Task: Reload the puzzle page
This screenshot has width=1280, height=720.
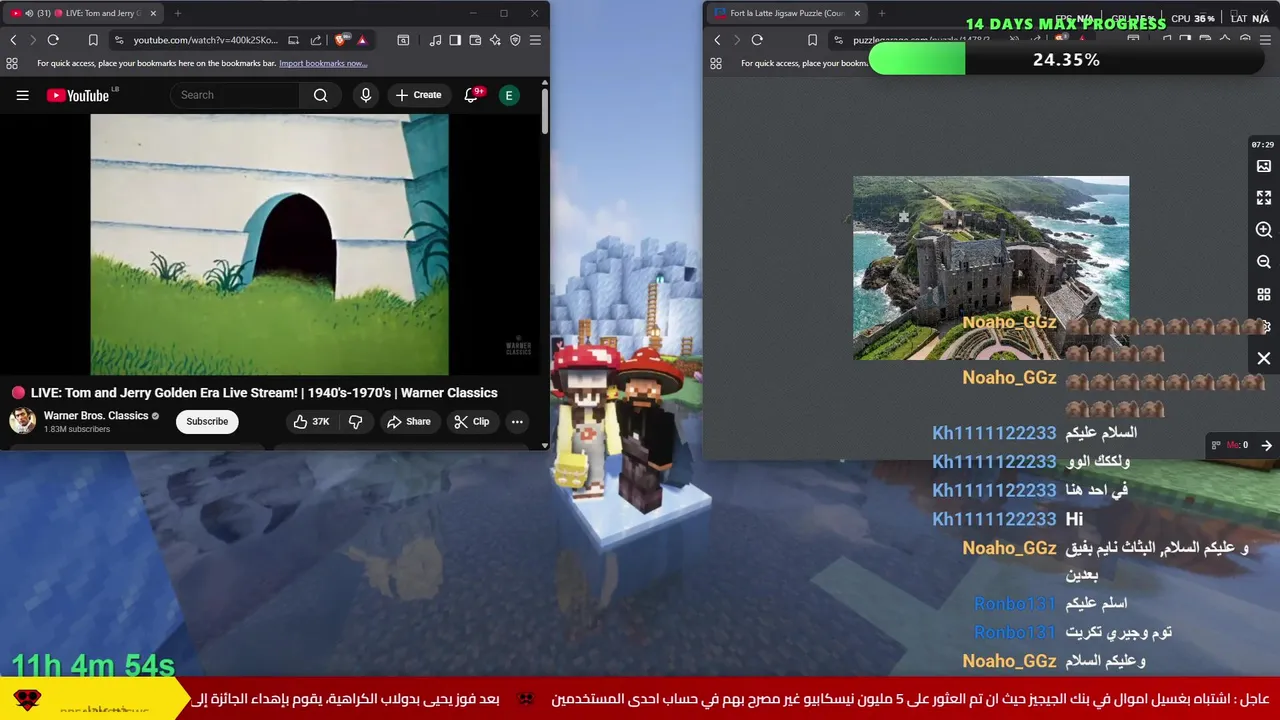Action: 757,40
